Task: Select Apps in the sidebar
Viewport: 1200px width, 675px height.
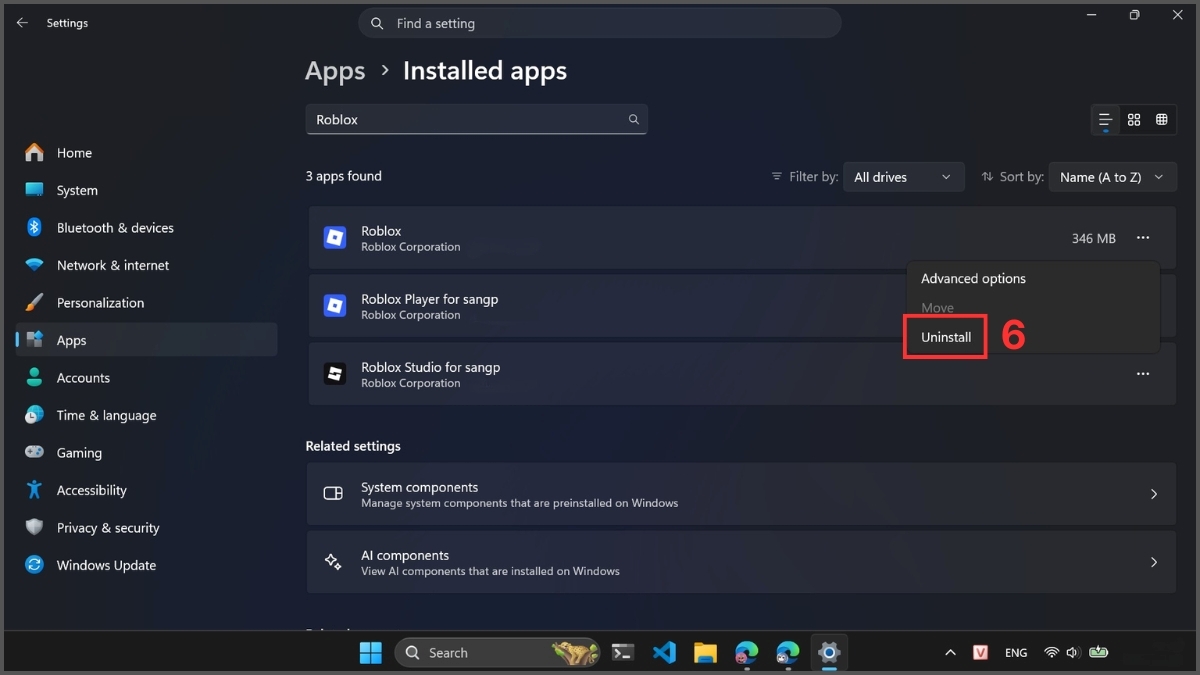Action: point(147,340)
